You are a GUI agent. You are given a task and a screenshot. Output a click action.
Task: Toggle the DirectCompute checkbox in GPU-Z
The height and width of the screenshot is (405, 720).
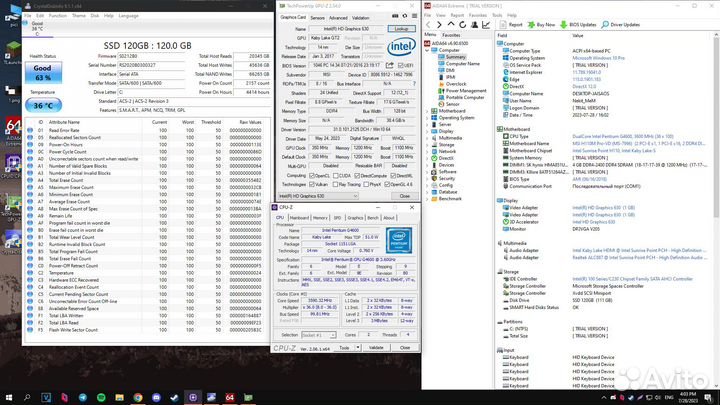pyautogui.click(x=357, y=176)
